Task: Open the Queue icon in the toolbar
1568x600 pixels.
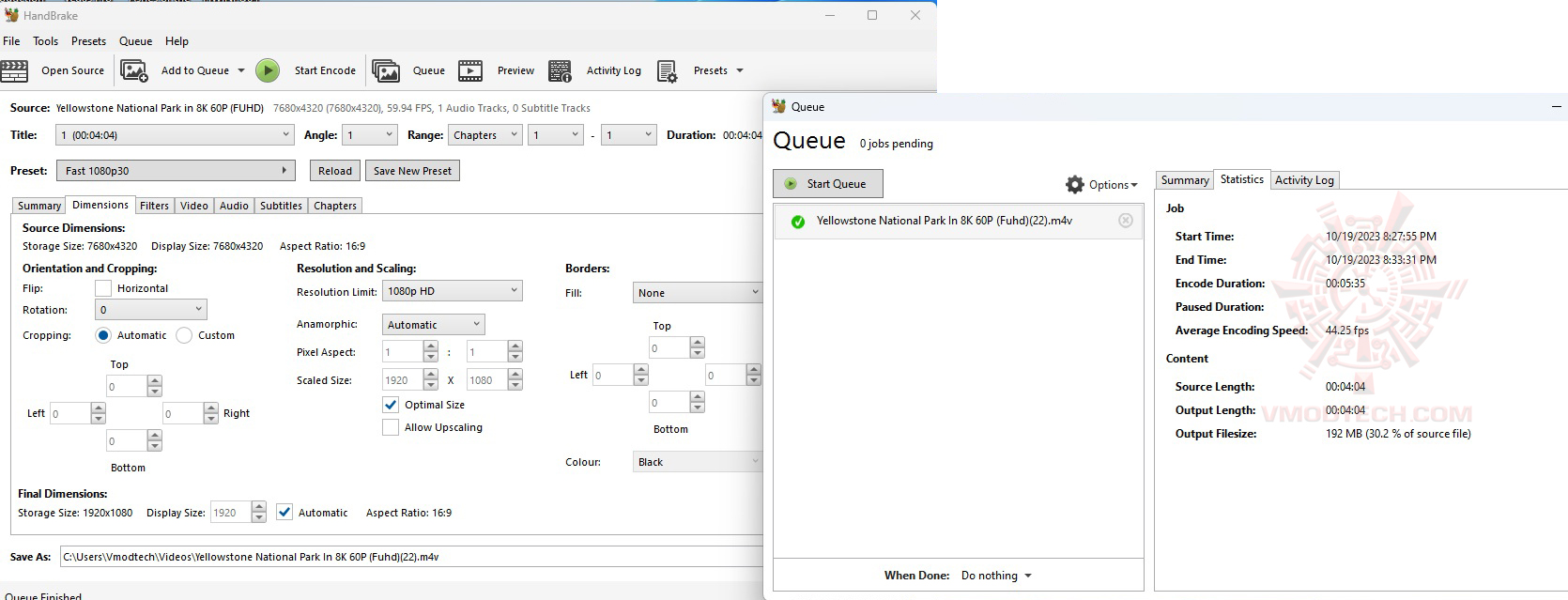Action: [x=386, y=70]
